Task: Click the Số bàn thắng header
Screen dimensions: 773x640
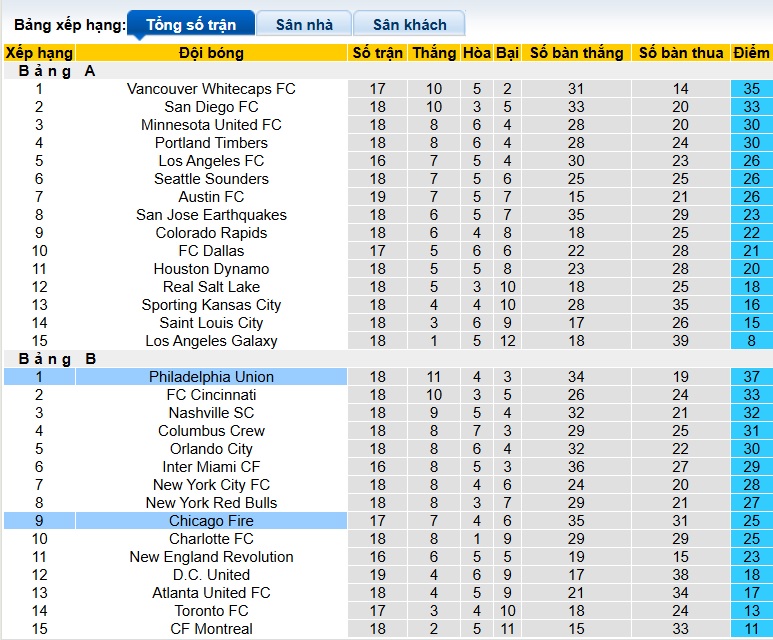Action: [576, 53]
